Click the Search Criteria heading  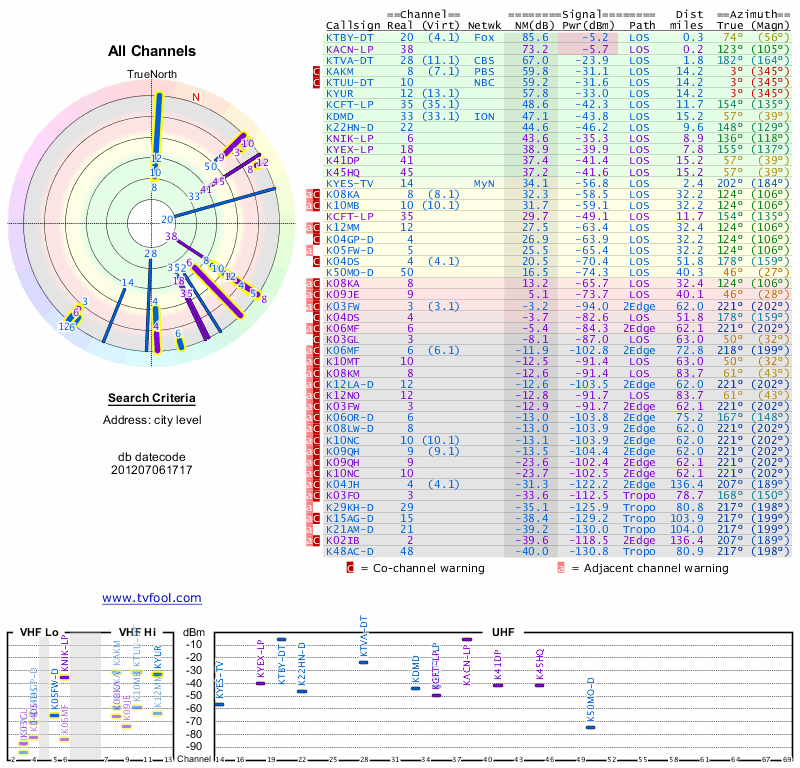(x=152, y=398)
